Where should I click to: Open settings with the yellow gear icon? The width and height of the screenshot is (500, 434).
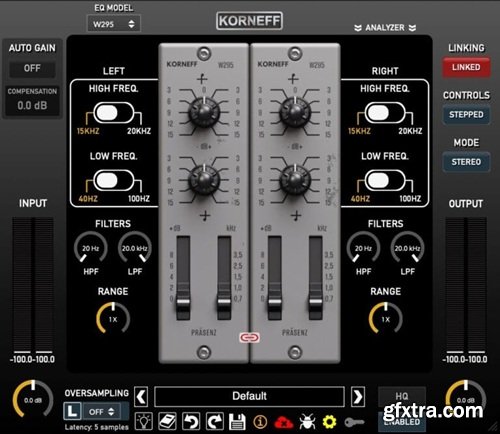click(329, 422)
